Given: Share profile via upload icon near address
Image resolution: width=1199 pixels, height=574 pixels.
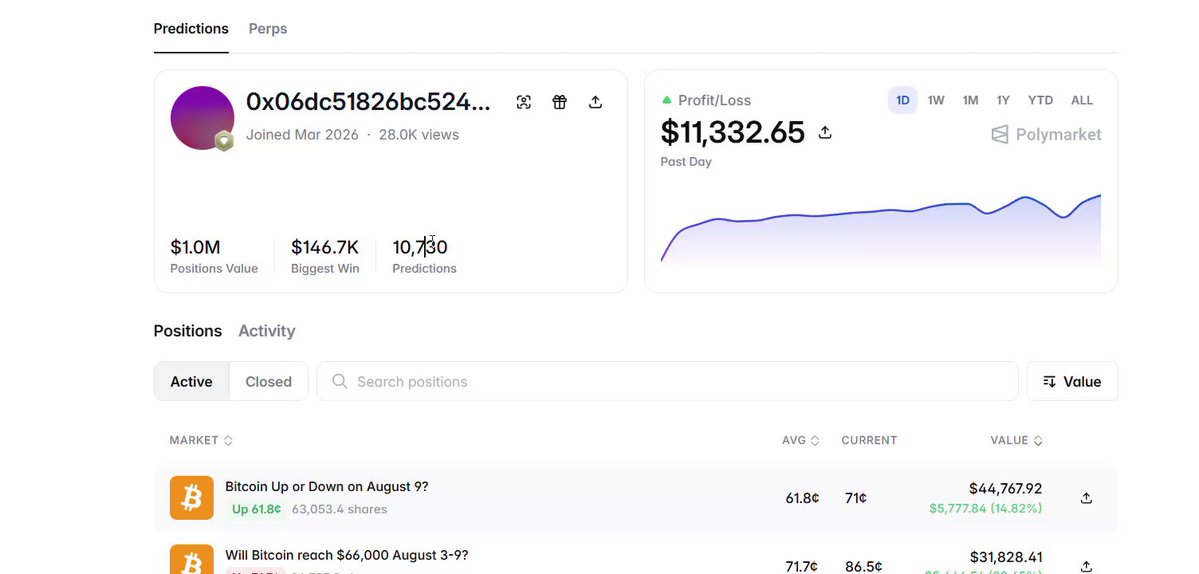Looking at the screenshot, I should pyautogui.click(x=596, y=102).
